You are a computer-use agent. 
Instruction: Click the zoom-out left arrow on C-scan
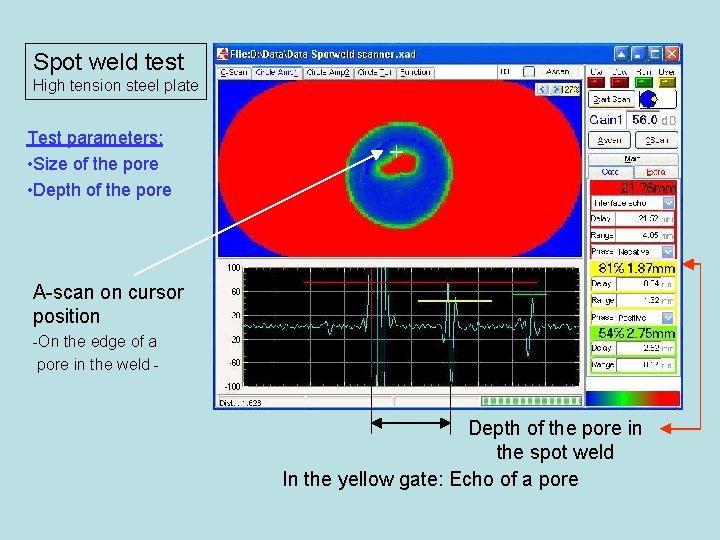pyautogui.click(x=543, y=89)
